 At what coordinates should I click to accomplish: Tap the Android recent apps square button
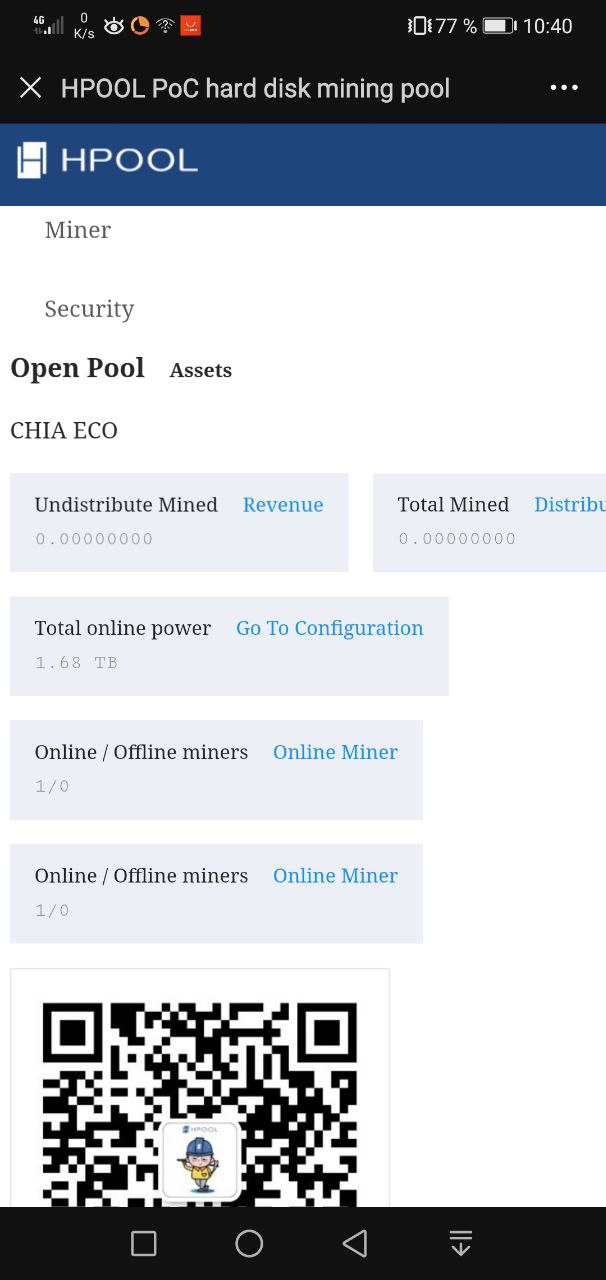tap(144, 1243)
